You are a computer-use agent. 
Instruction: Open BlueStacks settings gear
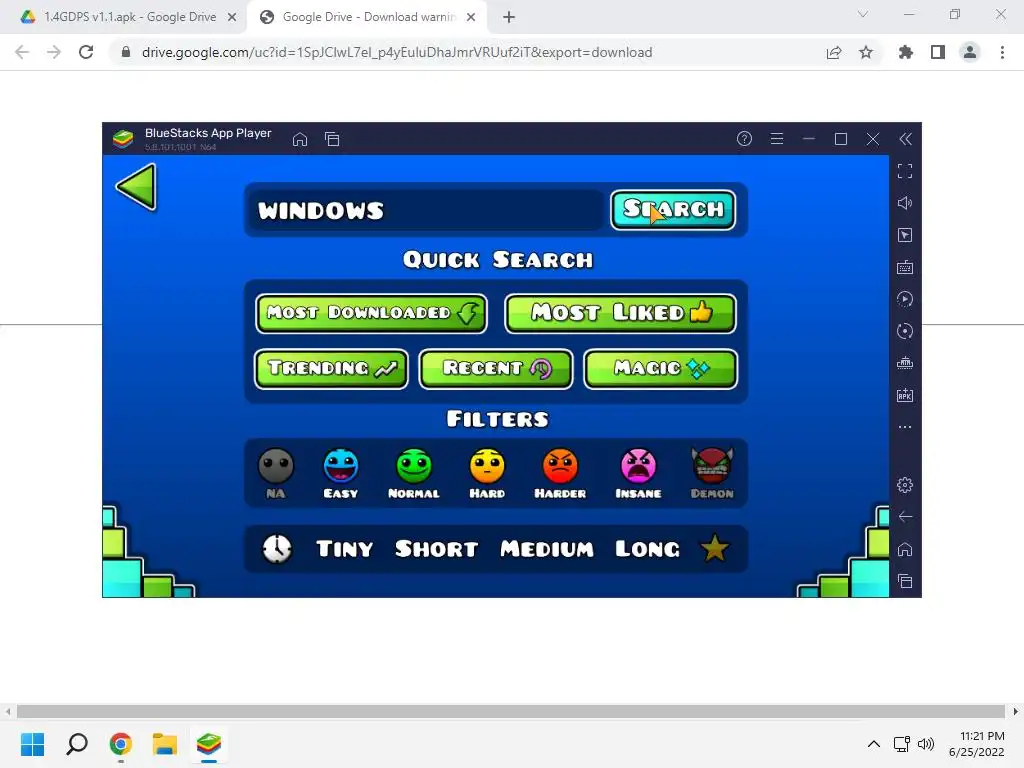(905, 485)
